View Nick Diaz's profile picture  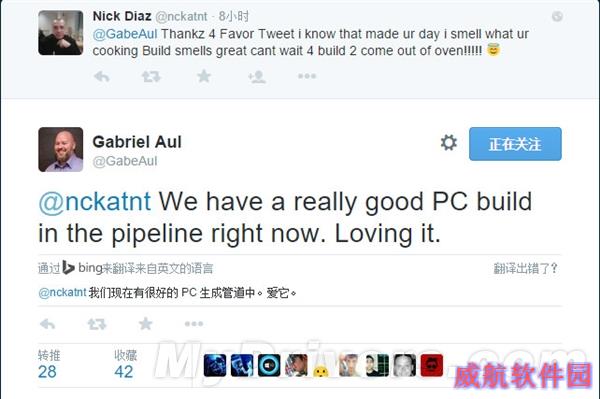tap(60, 33)
